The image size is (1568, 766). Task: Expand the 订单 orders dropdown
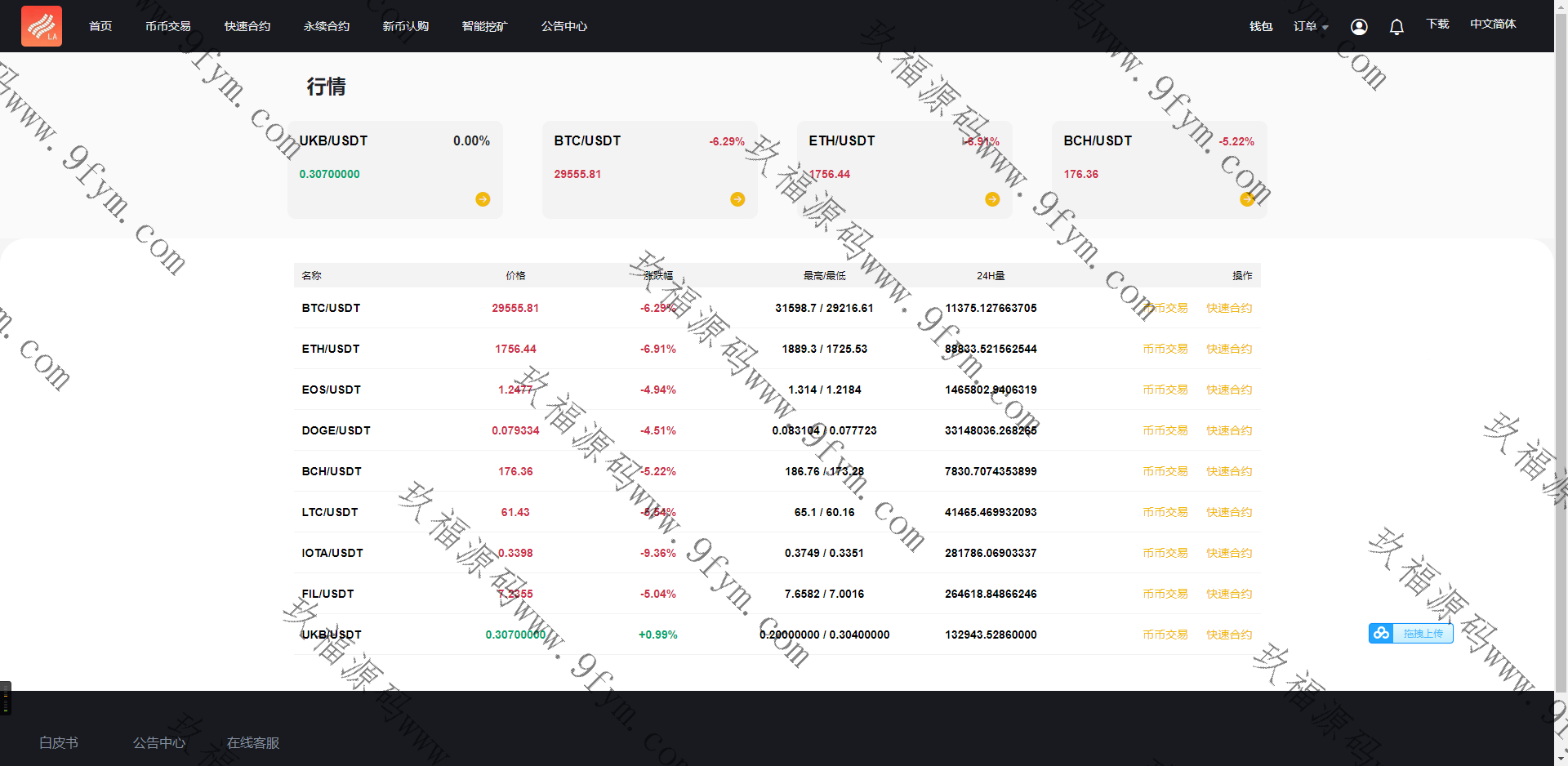(x=1310, y=27)
